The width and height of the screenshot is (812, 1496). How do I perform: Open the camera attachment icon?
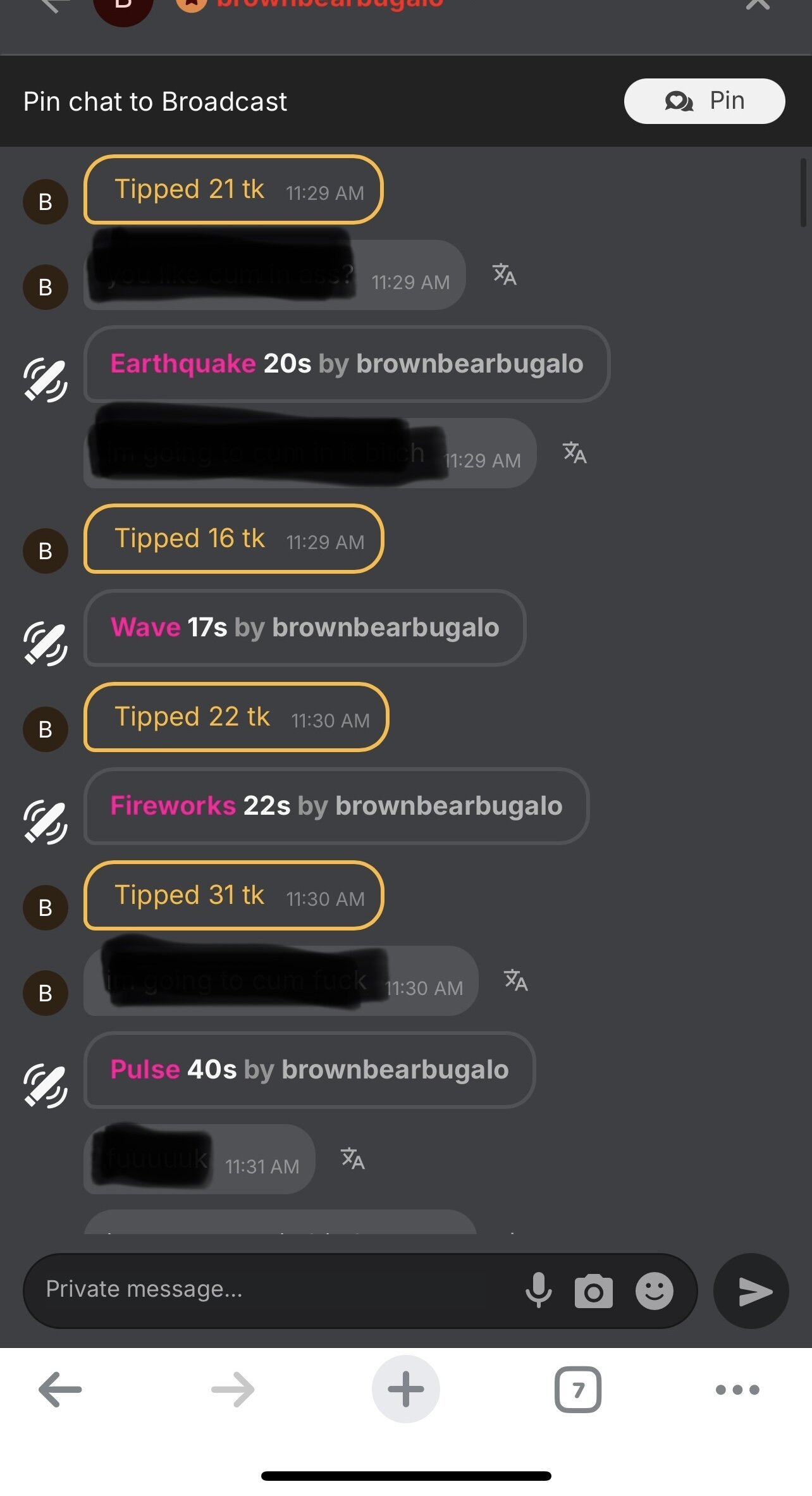coord(593,1291)
